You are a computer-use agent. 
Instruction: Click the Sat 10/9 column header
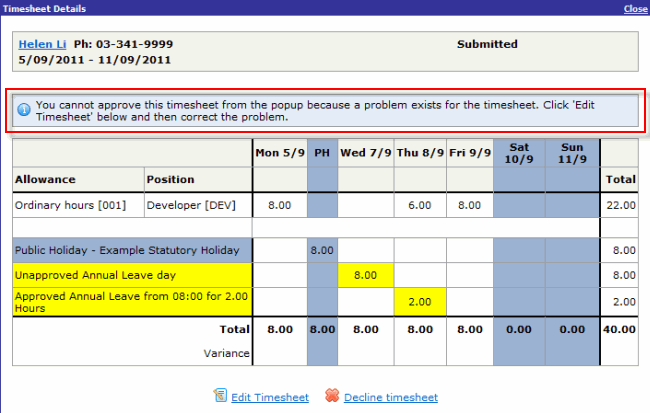(519, 153)
